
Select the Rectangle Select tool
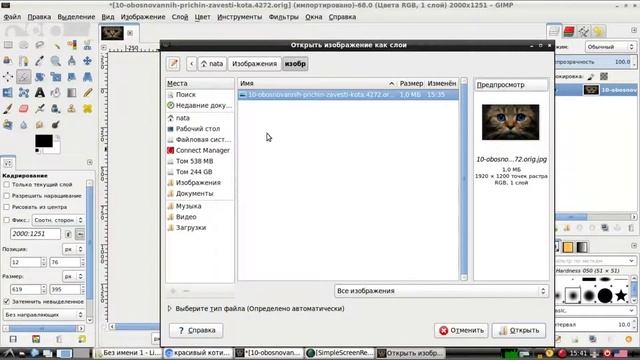click(8, 45)
